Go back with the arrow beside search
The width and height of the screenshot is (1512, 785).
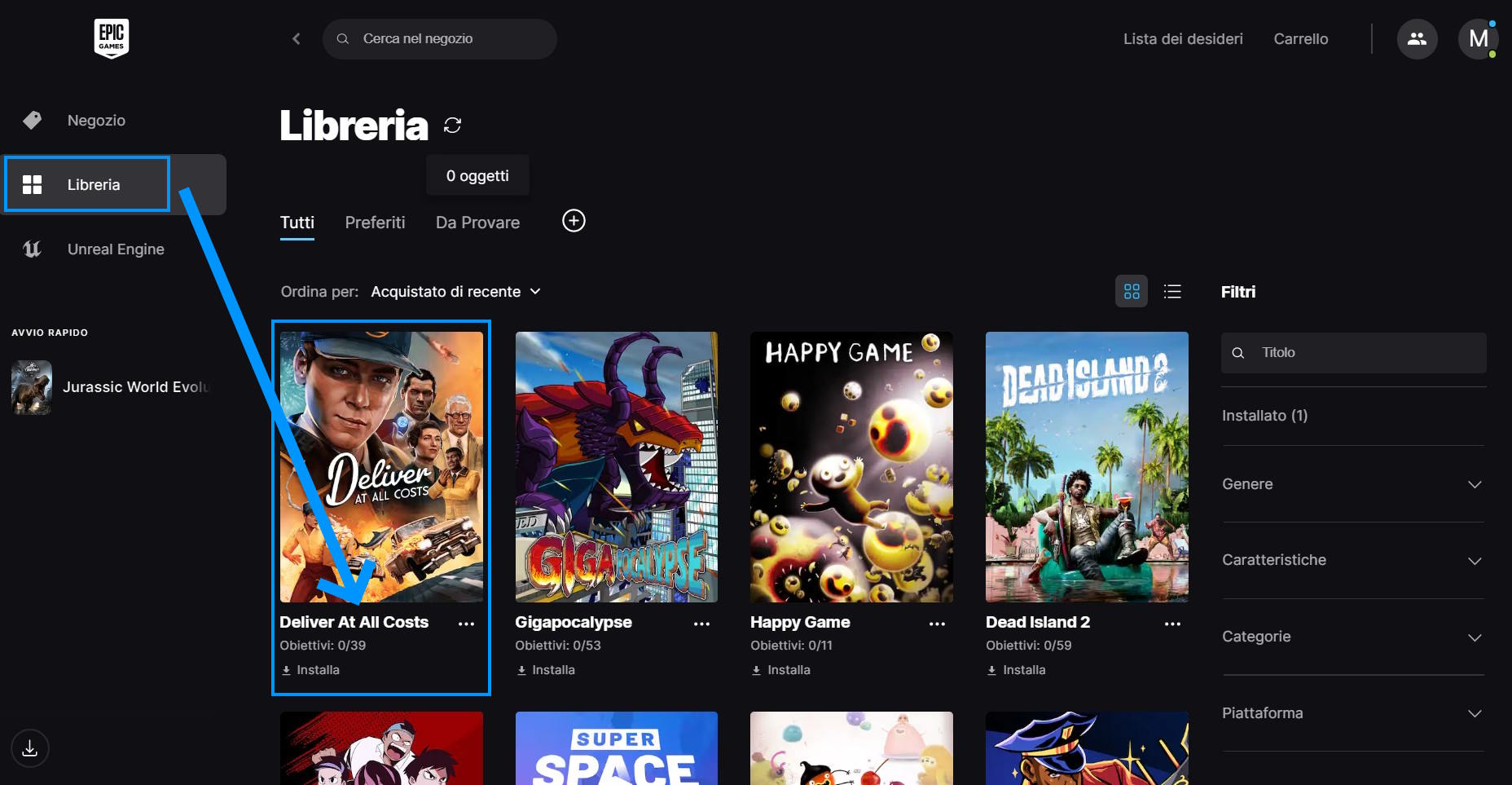coord(297,38)
